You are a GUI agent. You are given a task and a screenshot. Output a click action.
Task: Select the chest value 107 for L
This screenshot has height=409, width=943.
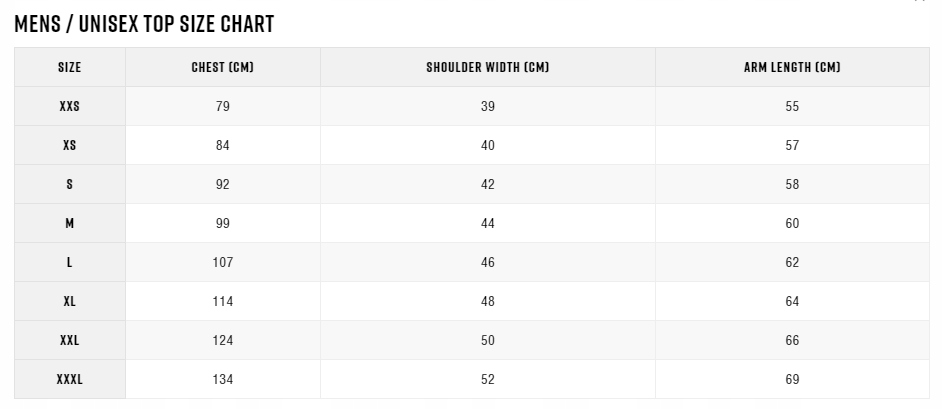pyautogui.click(x=222, y=263)
